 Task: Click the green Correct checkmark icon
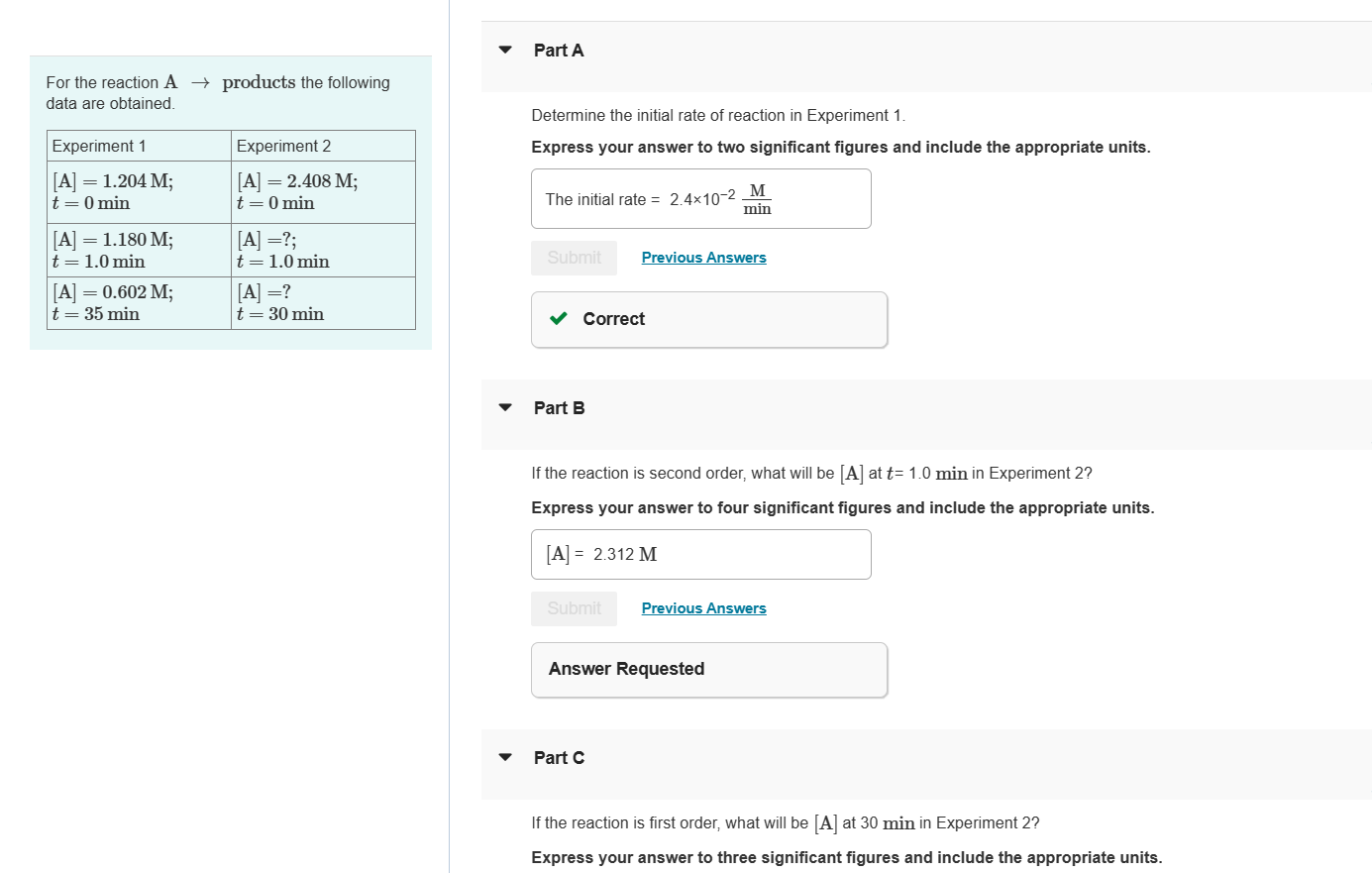558,318
